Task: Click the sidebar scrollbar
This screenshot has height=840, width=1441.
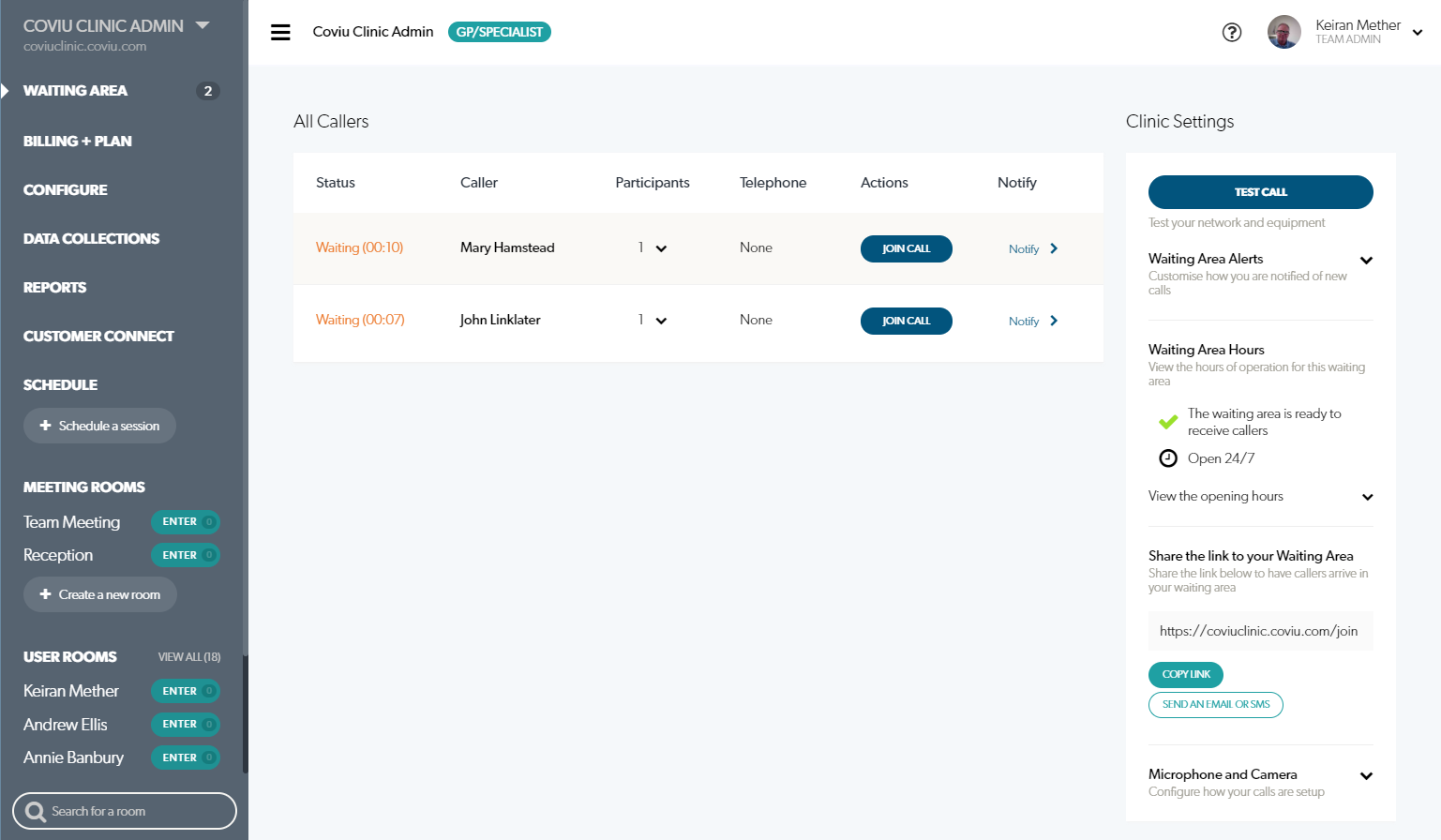Action: click(x=246, y=712)
